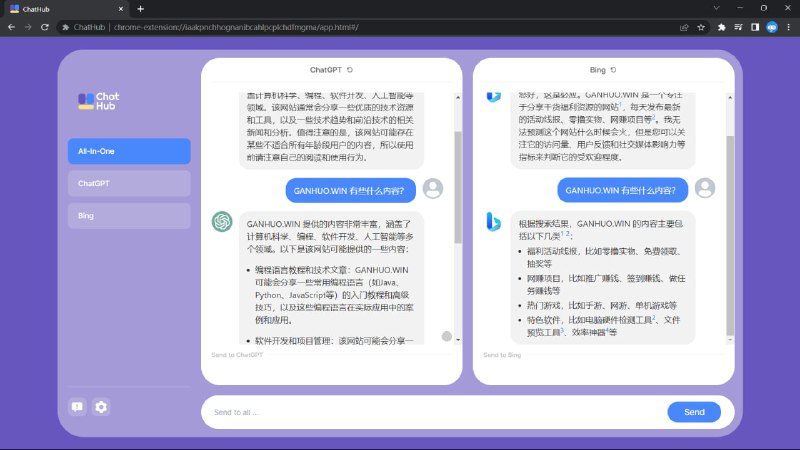The image size is (800, 450).
Task: Select the All-In-One sidebar item
Action: [x=129, y=151]
